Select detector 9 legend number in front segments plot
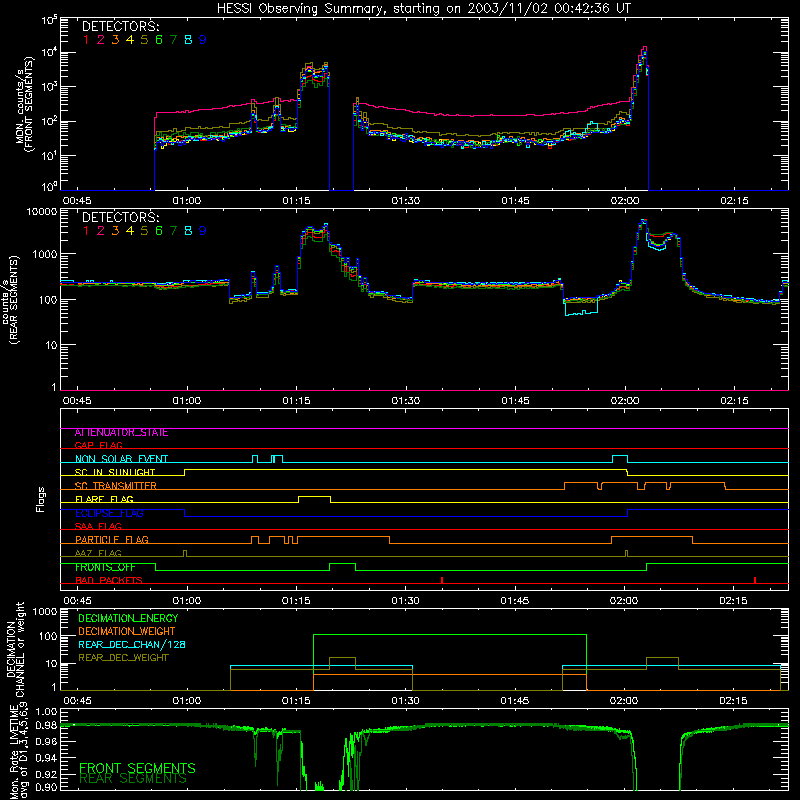Screen dimensions: 800x800 pyautogui.click(x=203, y=40)
